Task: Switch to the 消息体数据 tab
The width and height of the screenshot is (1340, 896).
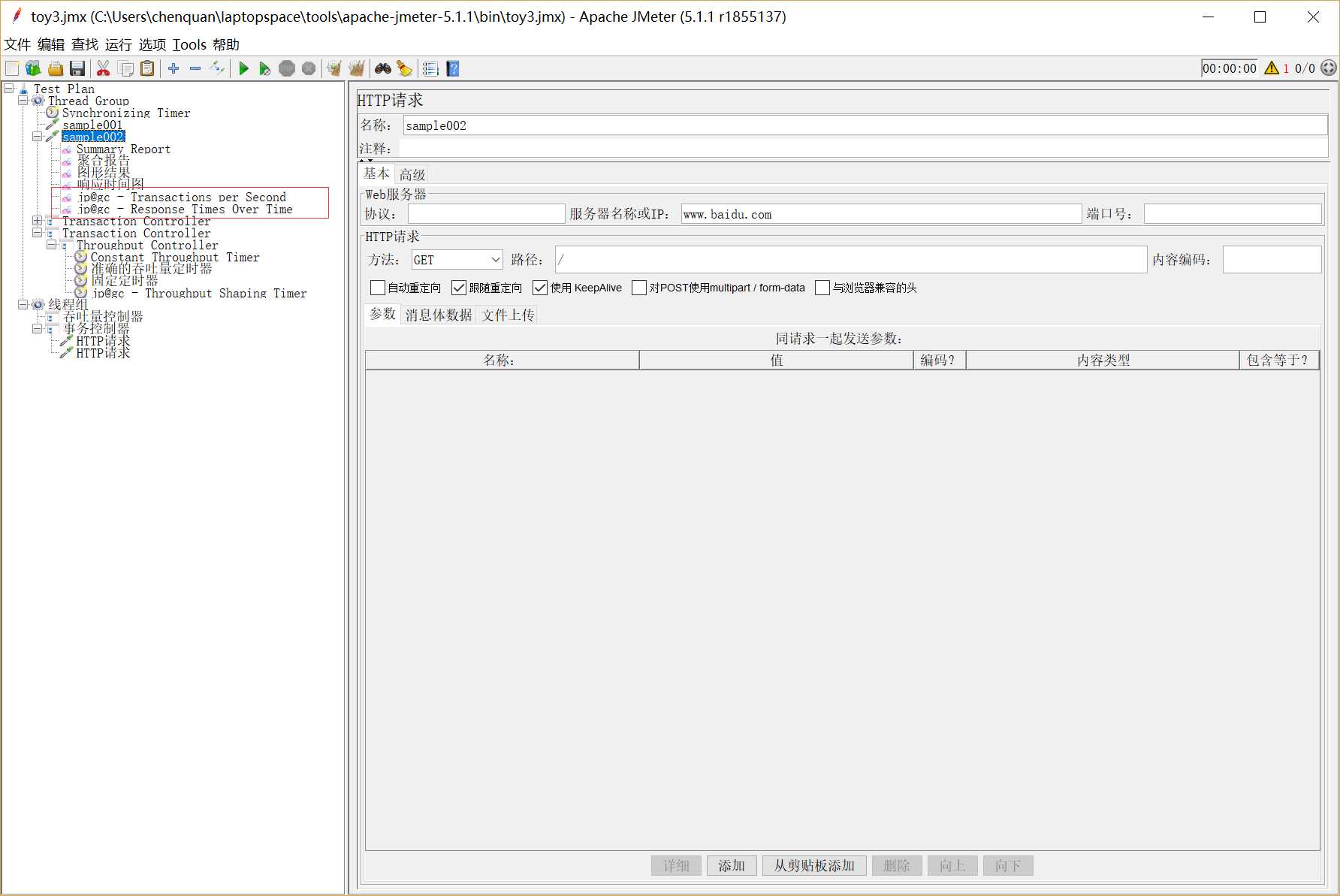Action: 439,315
